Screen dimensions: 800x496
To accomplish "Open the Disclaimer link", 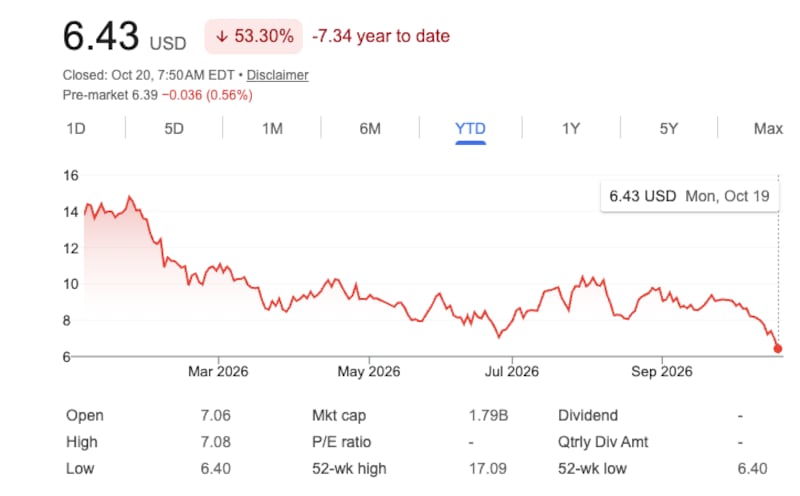I will tap(278, 75).
